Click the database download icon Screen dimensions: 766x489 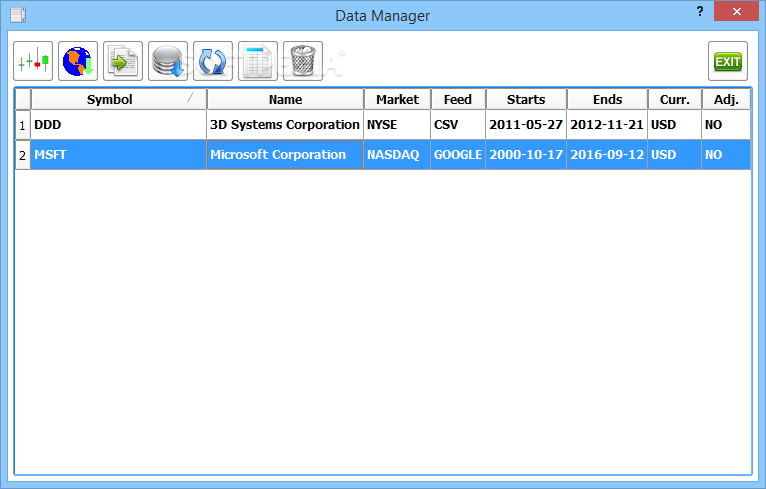coord(168,61)
